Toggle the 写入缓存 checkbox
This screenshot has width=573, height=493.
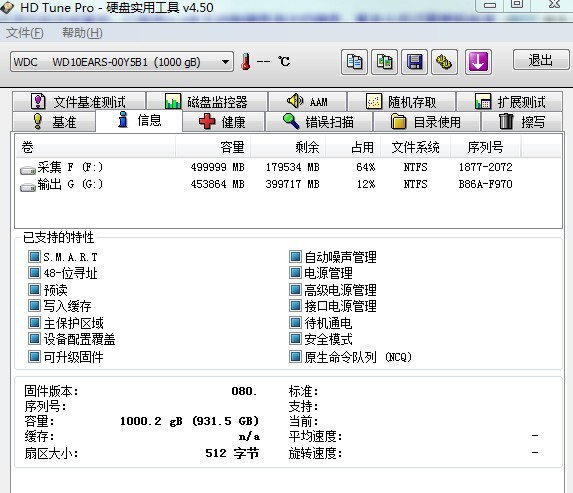pyautogui.click(x=34, y=306)
